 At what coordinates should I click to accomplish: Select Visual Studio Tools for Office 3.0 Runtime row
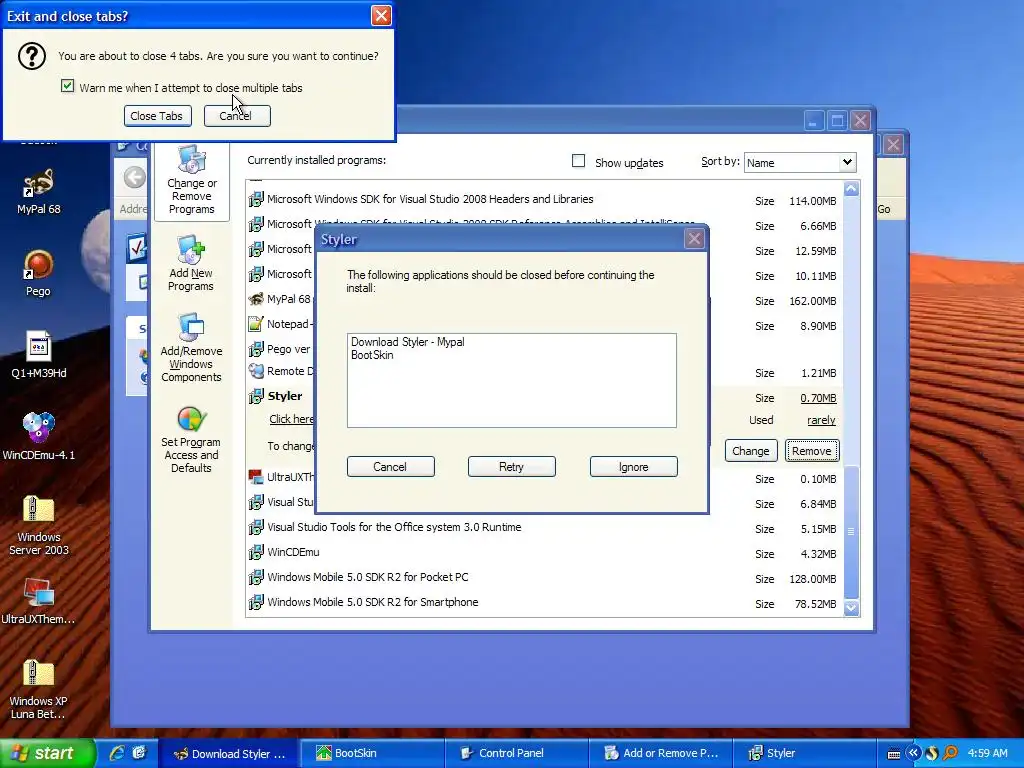pos(544,528)
